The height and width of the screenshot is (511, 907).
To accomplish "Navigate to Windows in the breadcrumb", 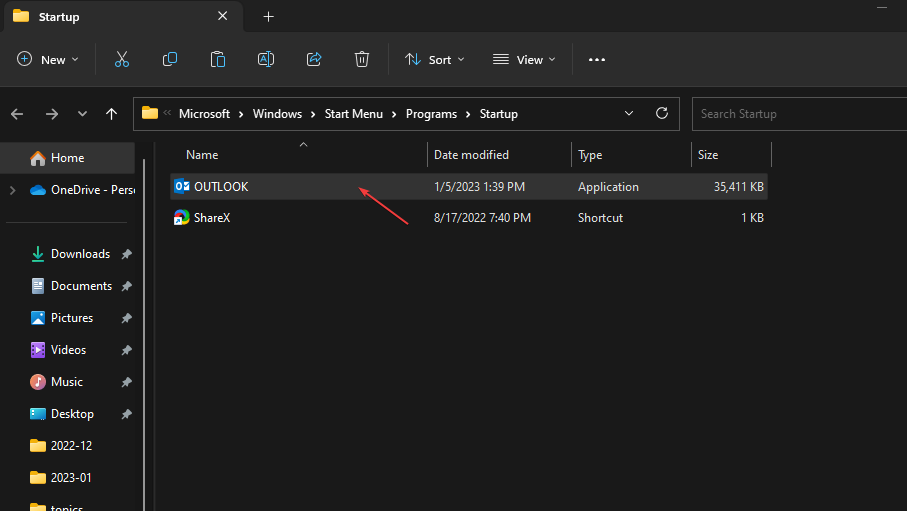I will click(x=277, y=114).
